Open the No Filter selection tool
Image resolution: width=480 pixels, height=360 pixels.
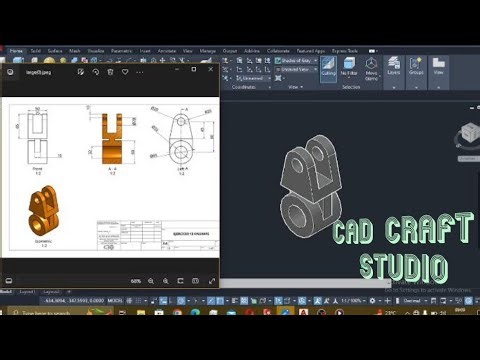349,67
